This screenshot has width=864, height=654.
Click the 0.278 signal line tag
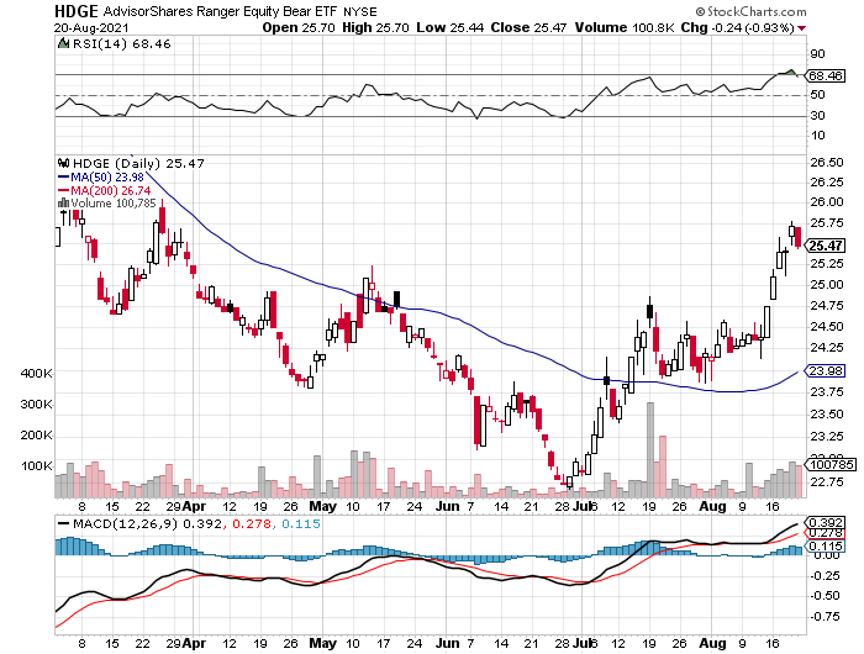pyautogui.click(x=825, y=533)
